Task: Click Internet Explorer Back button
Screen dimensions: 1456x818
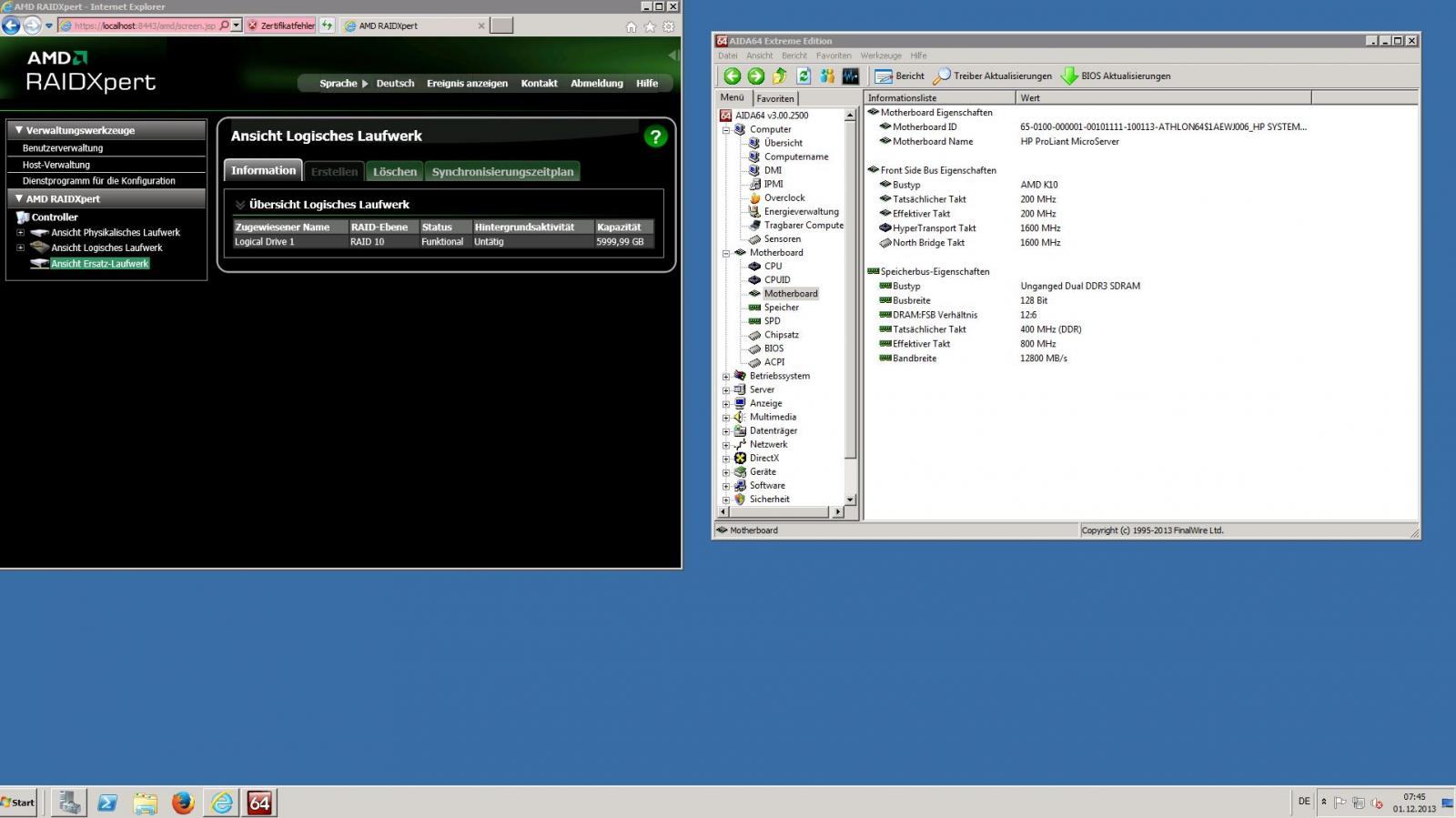Action: click(x=11, y=25)
